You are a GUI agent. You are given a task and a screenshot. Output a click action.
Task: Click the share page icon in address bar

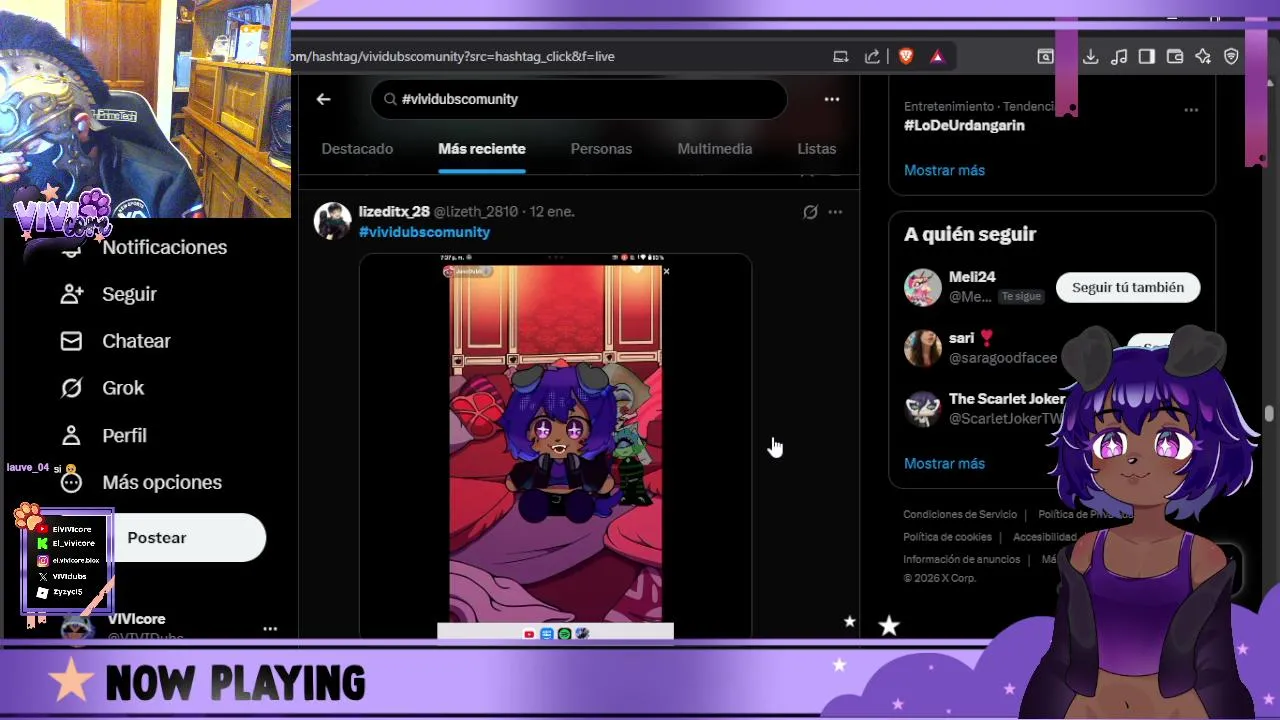(x=872, y=57)
